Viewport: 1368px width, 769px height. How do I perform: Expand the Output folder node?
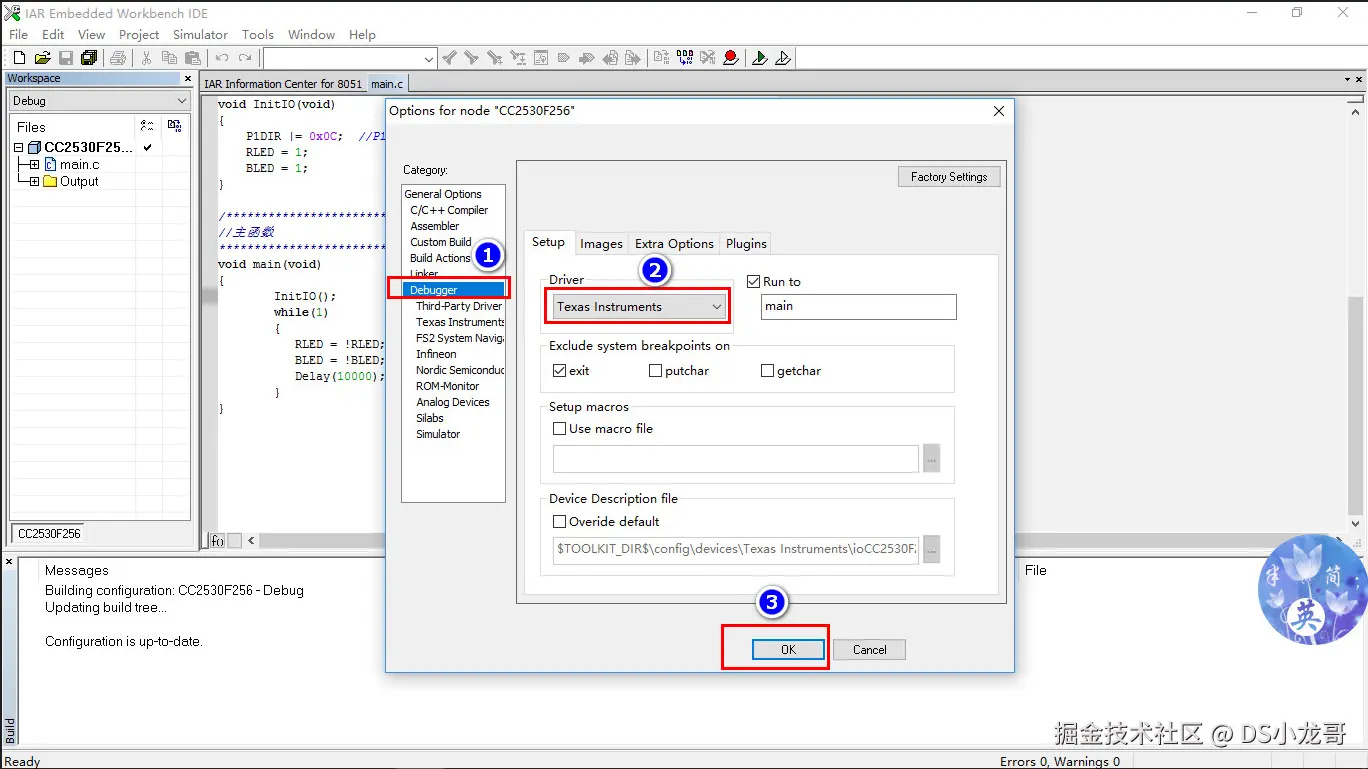[x=34, y=182]
